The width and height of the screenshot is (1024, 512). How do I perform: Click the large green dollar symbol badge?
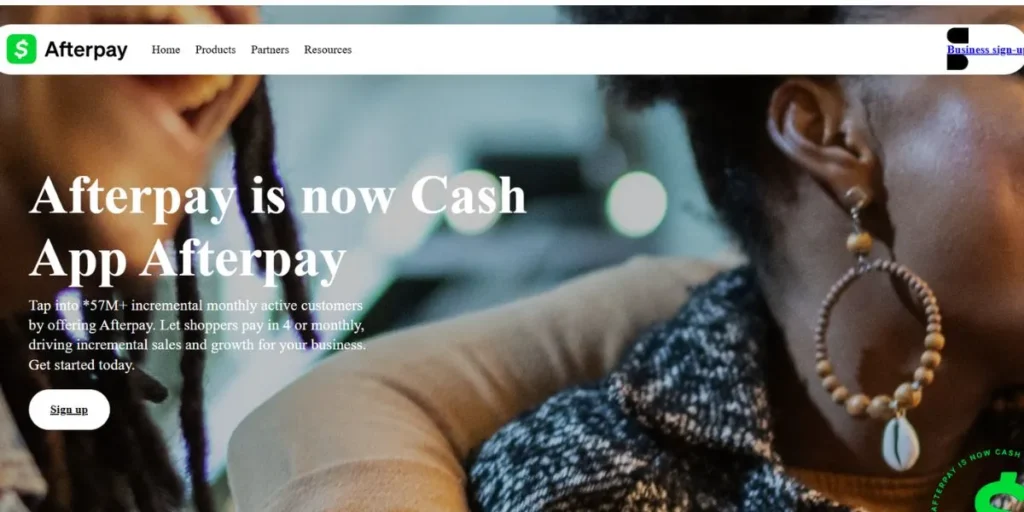(999, 494)
